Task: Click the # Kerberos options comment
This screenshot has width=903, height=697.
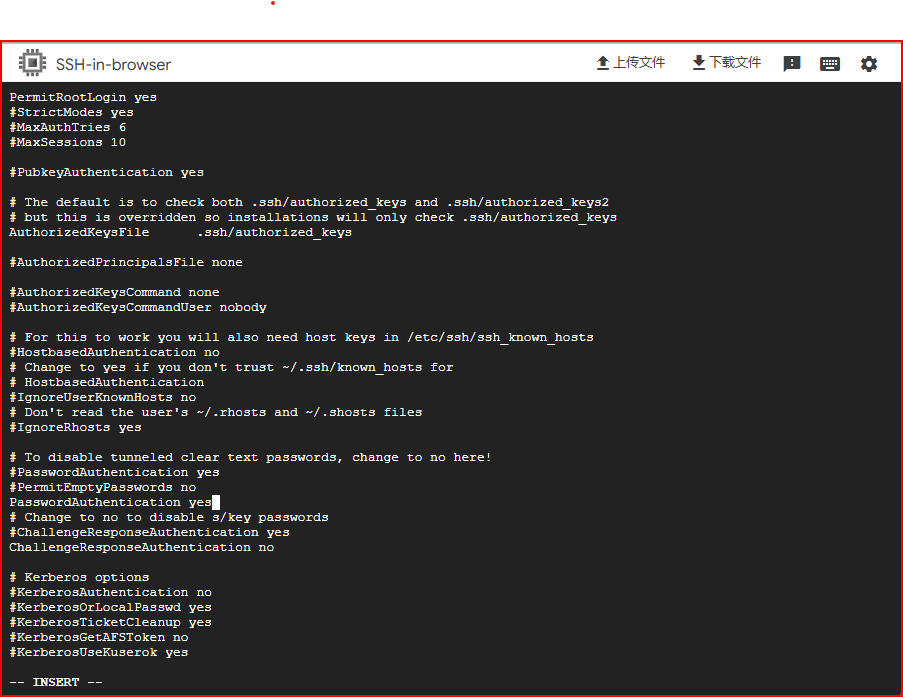Action: point(79,577)
